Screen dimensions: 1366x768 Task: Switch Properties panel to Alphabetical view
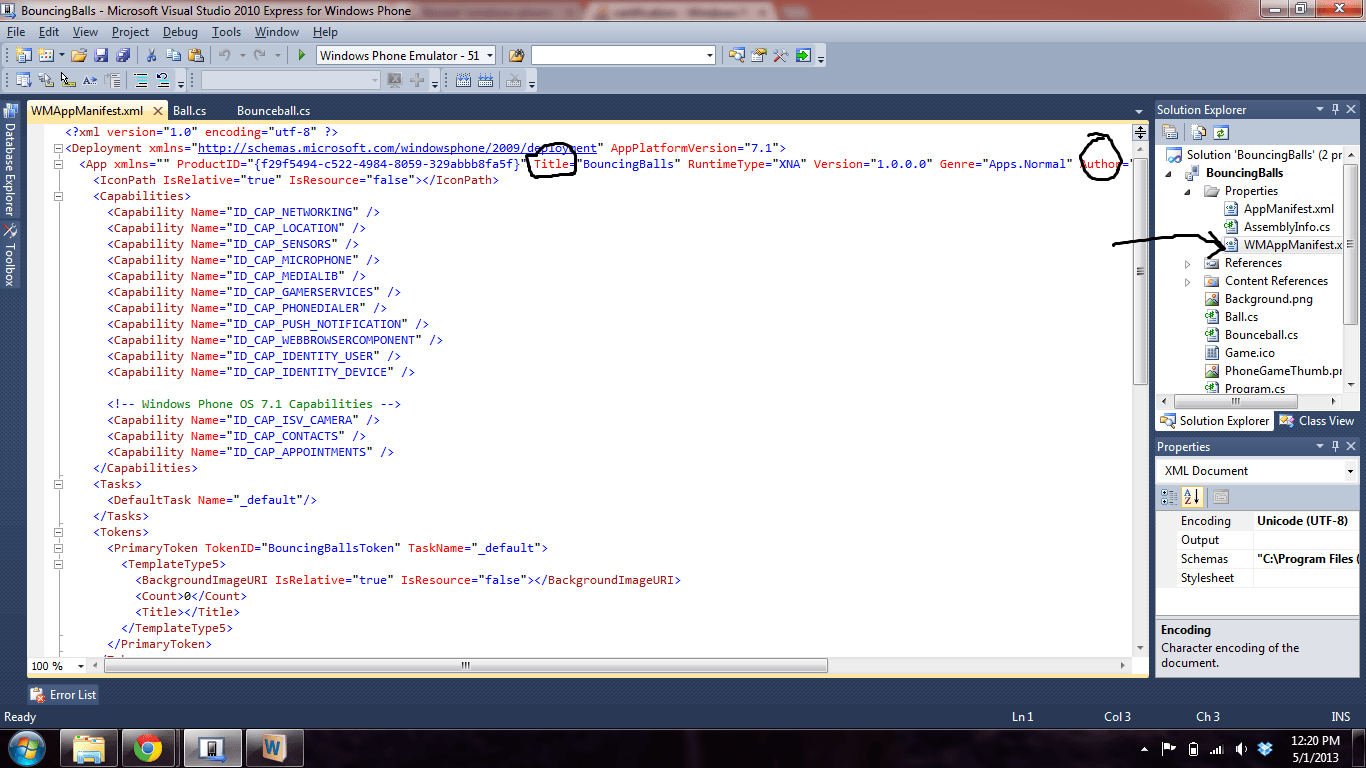pyautogui.click(x=1192, y=497)
